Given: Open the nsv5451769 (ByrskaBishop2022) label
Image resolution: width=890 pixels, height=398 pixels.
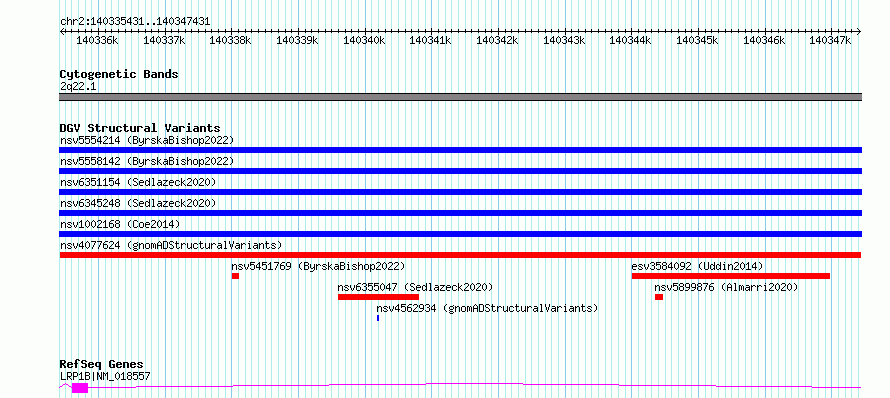Looking at the screenshot, I should point(318,266).
